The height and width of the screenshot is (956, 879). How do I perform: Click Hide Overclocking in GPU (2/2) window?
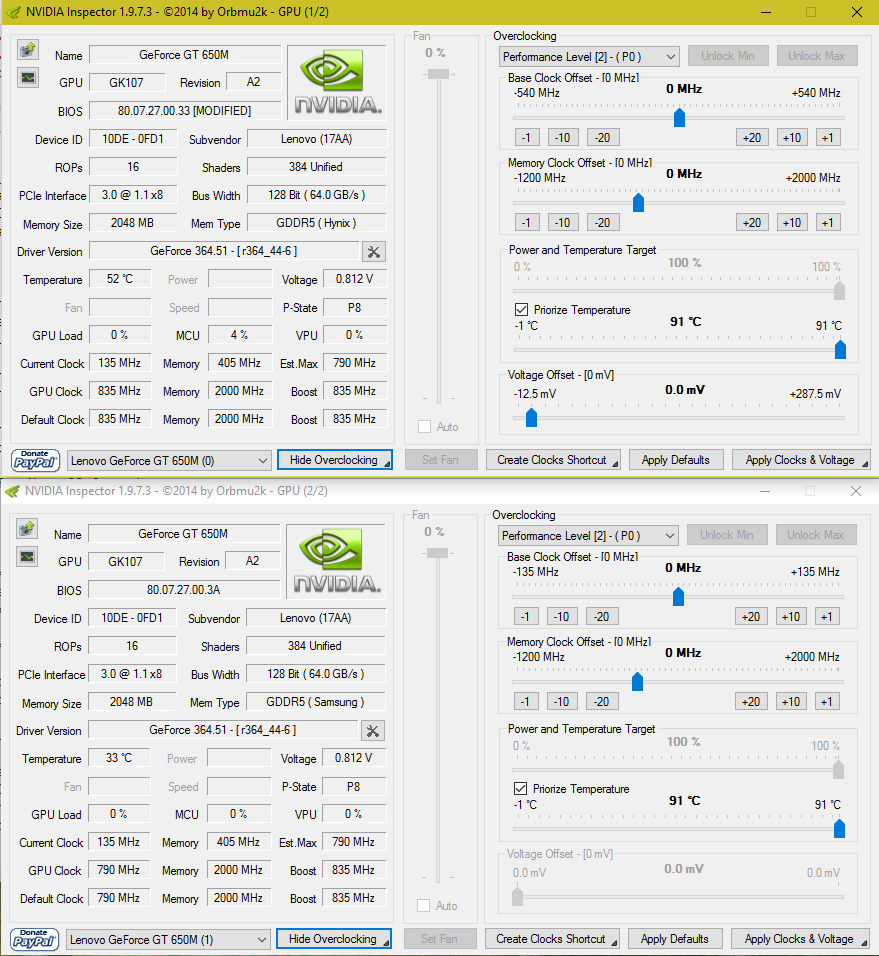click(333, 939)
